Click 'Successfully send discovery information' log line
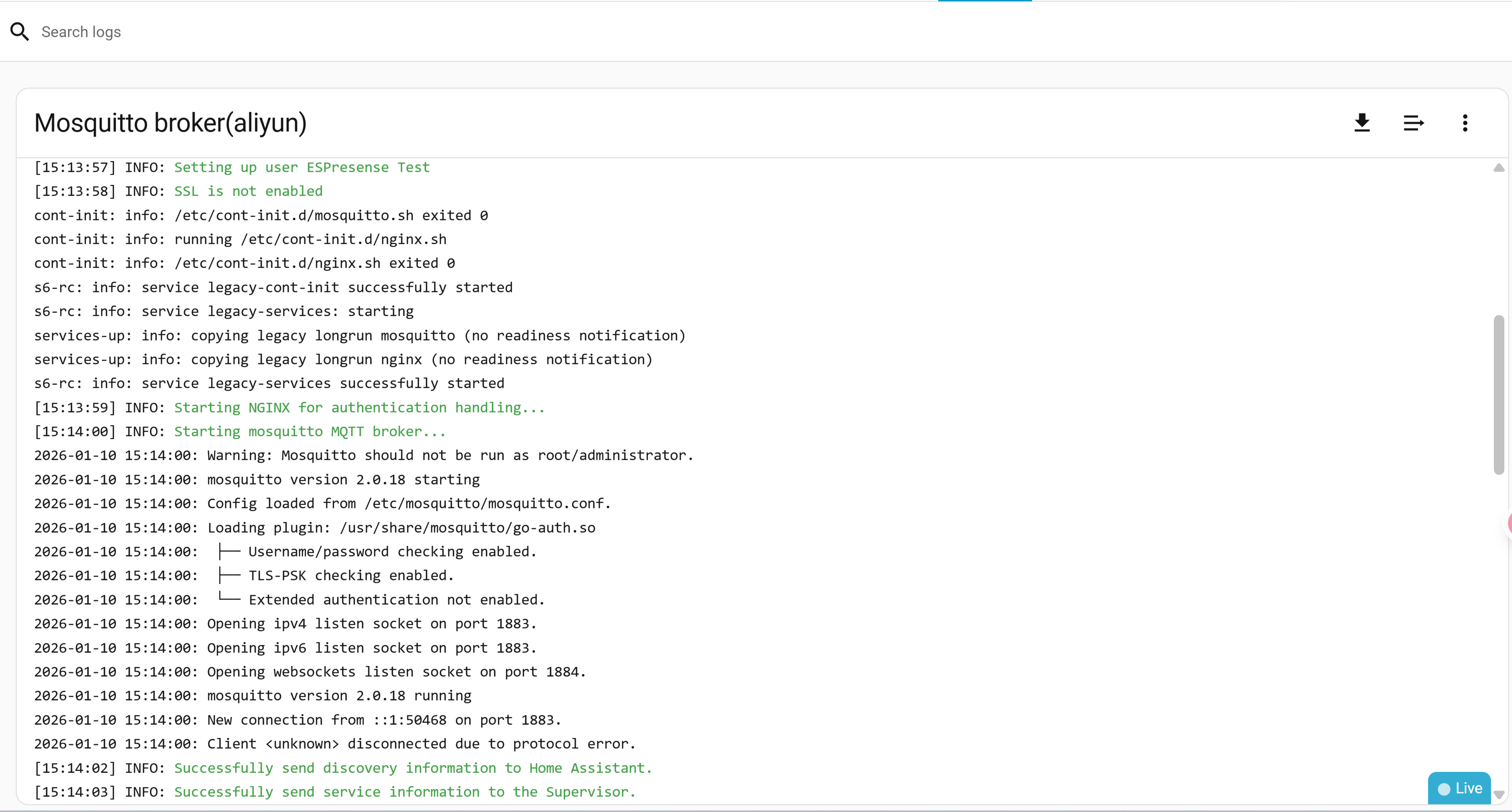The width and height of the screenshot is (1512, 812). (x=413, y=768)
